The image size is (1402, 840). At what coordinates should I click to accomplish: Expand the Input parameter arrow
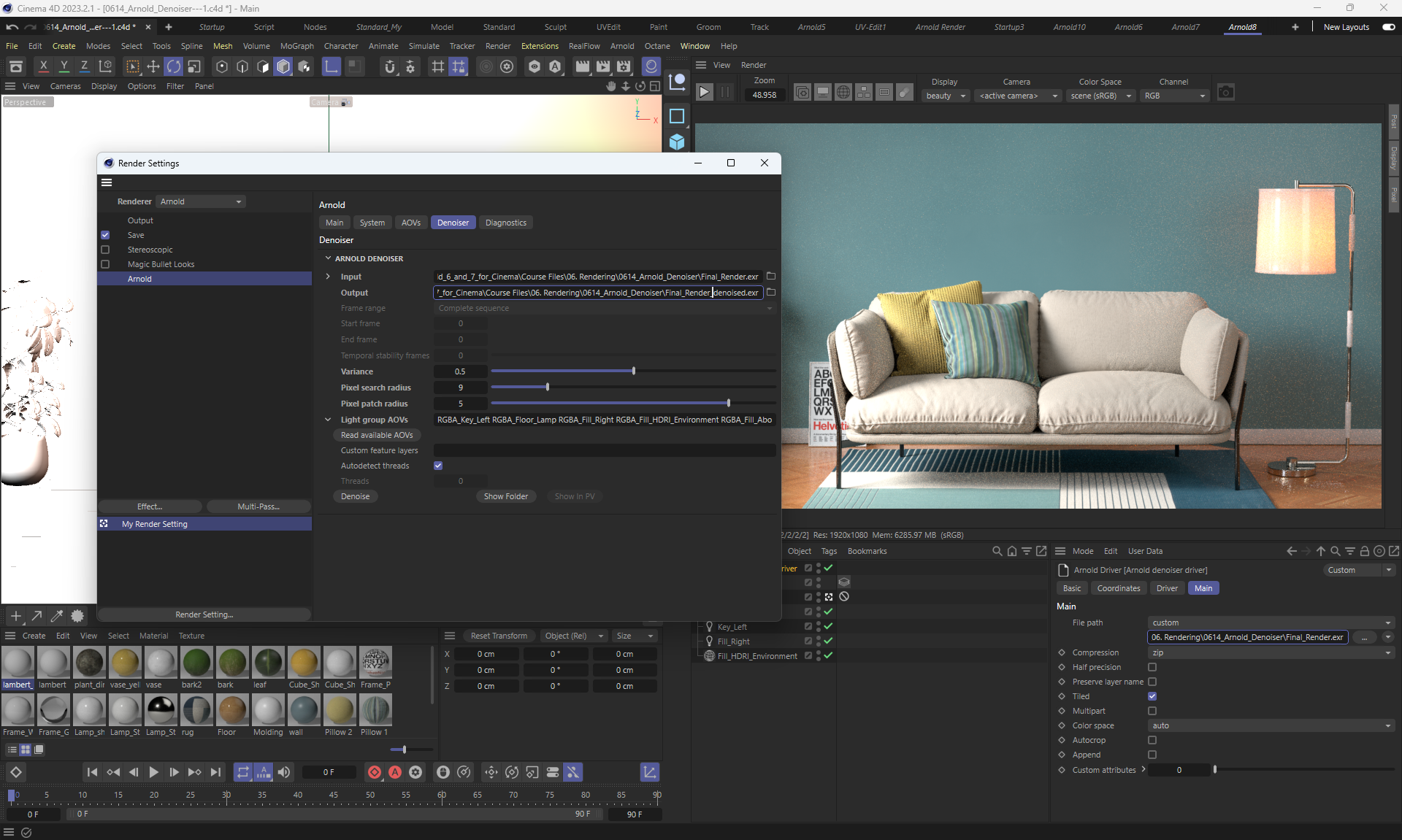[328, 277]
